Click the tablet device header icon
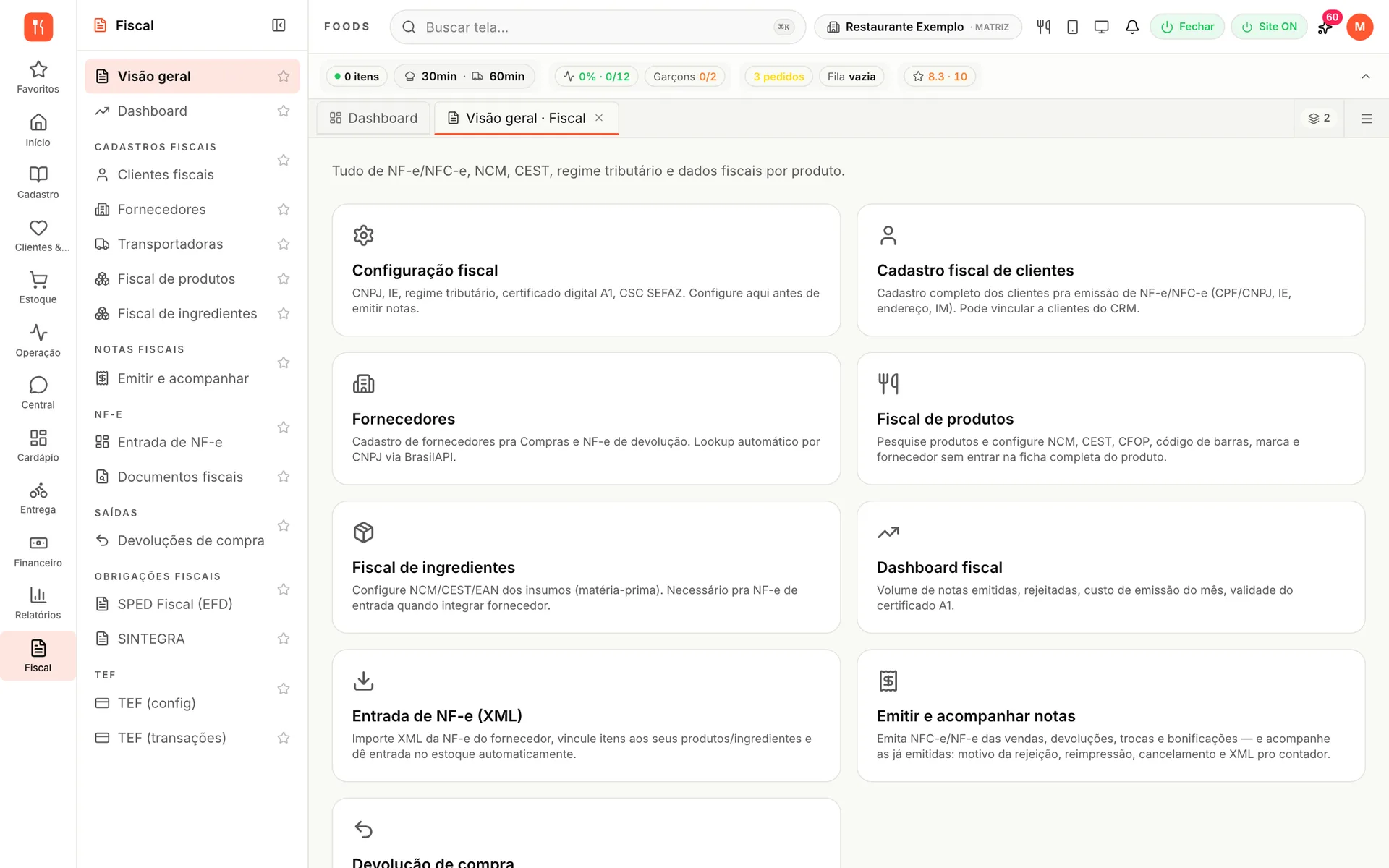The image size is (1389, 868). click(x=1072, y=27)
